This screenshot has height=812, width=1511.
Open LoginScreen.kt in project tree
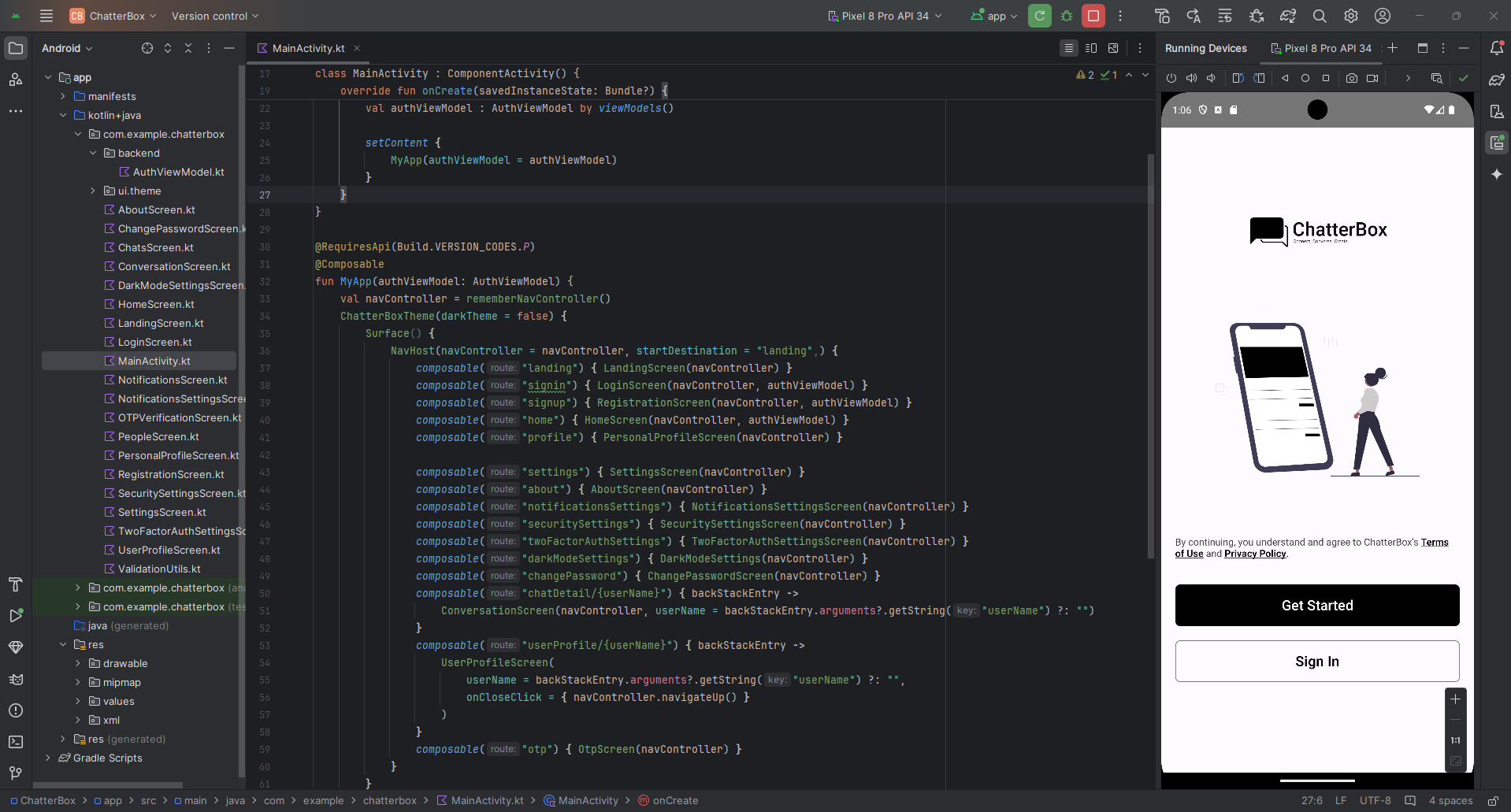click(x=154, y=342)
